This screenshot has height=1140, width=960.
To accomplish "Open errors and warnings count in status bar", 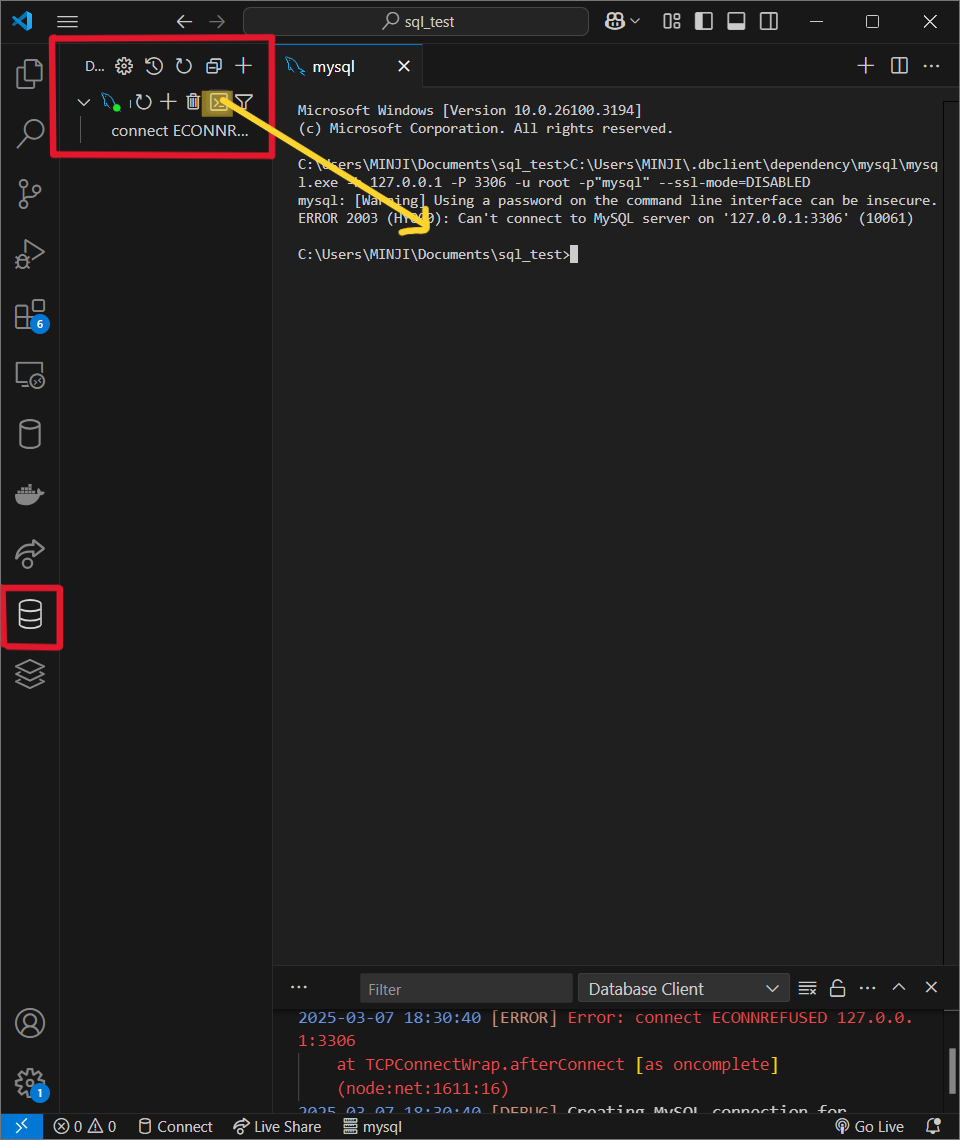I will pos(85,1126).
